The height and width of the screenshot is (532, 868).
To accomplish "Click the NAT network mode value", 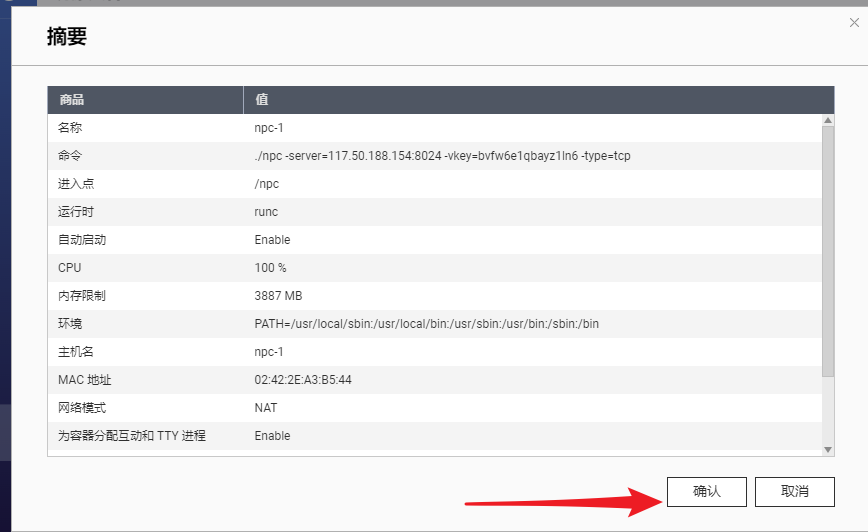I will [266, 408].
